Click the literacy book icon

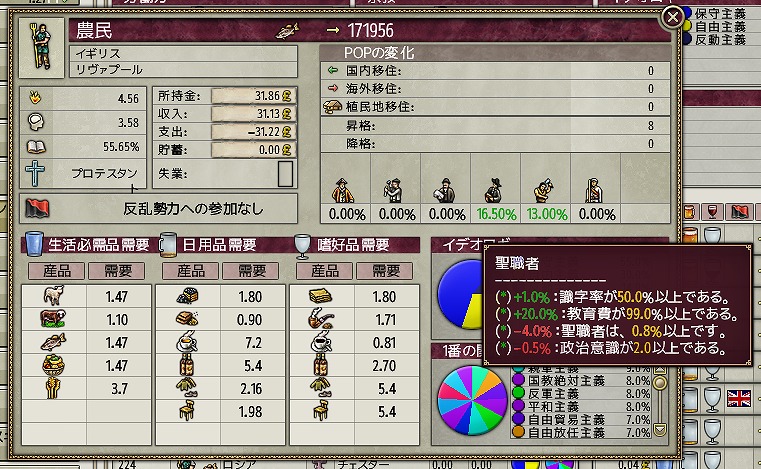pos(36,147)
